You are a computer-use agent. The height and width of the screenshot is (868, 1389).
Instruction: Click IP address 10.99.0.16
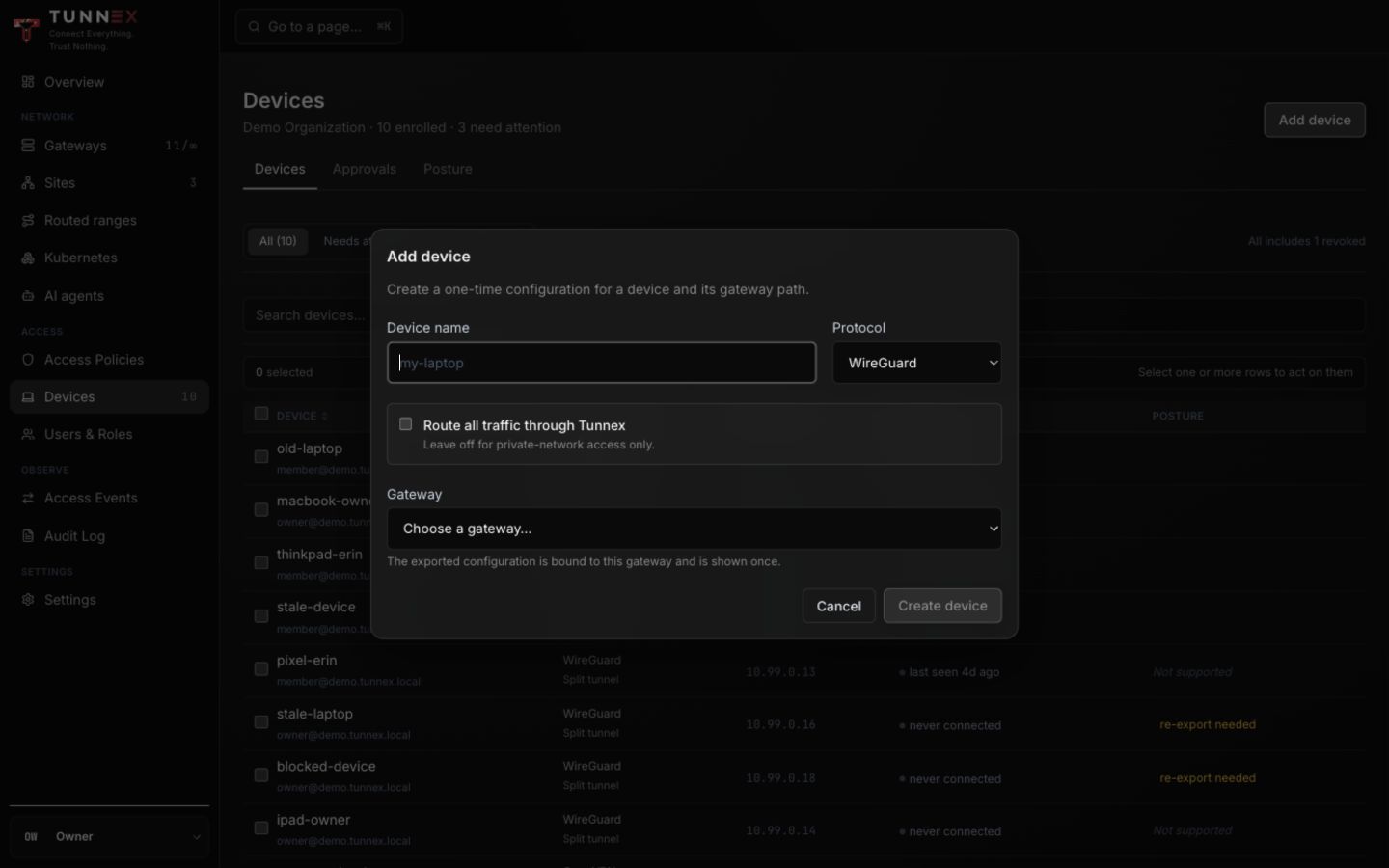coord(780,725)
